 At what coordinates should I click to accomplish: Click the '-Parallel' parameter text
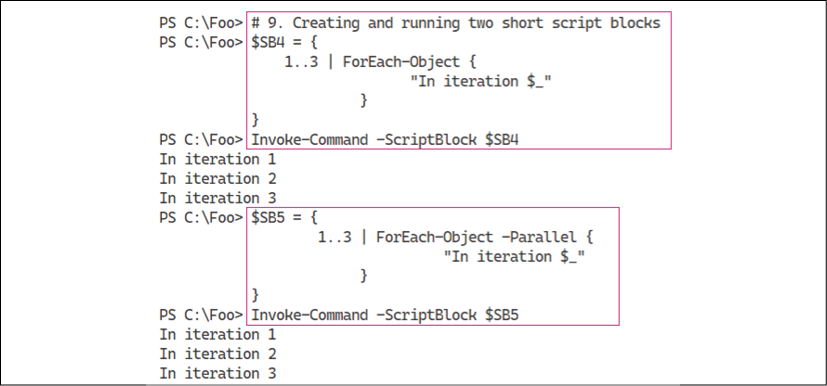pos(539,237)
